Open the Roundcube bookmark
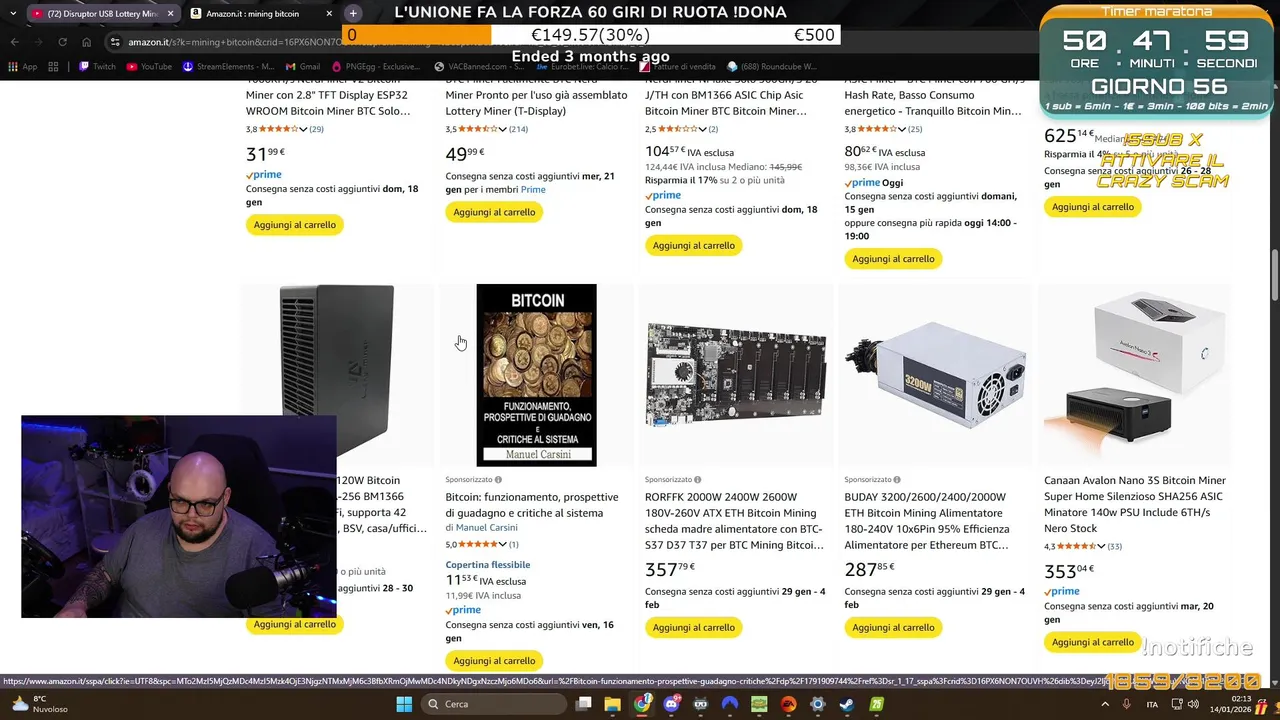Viewport: 1280px width, 720px height. click(772, 67)
